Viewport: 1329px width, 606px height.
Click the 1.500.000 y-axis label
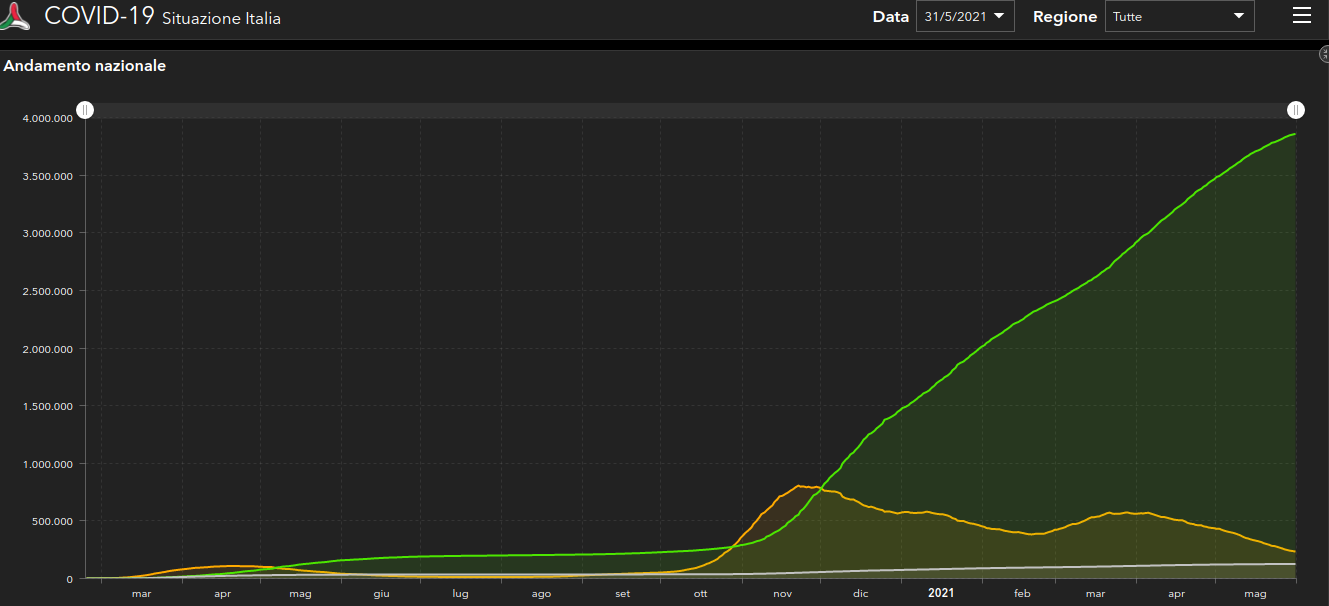pyautogui.click(x=48, y=406)
